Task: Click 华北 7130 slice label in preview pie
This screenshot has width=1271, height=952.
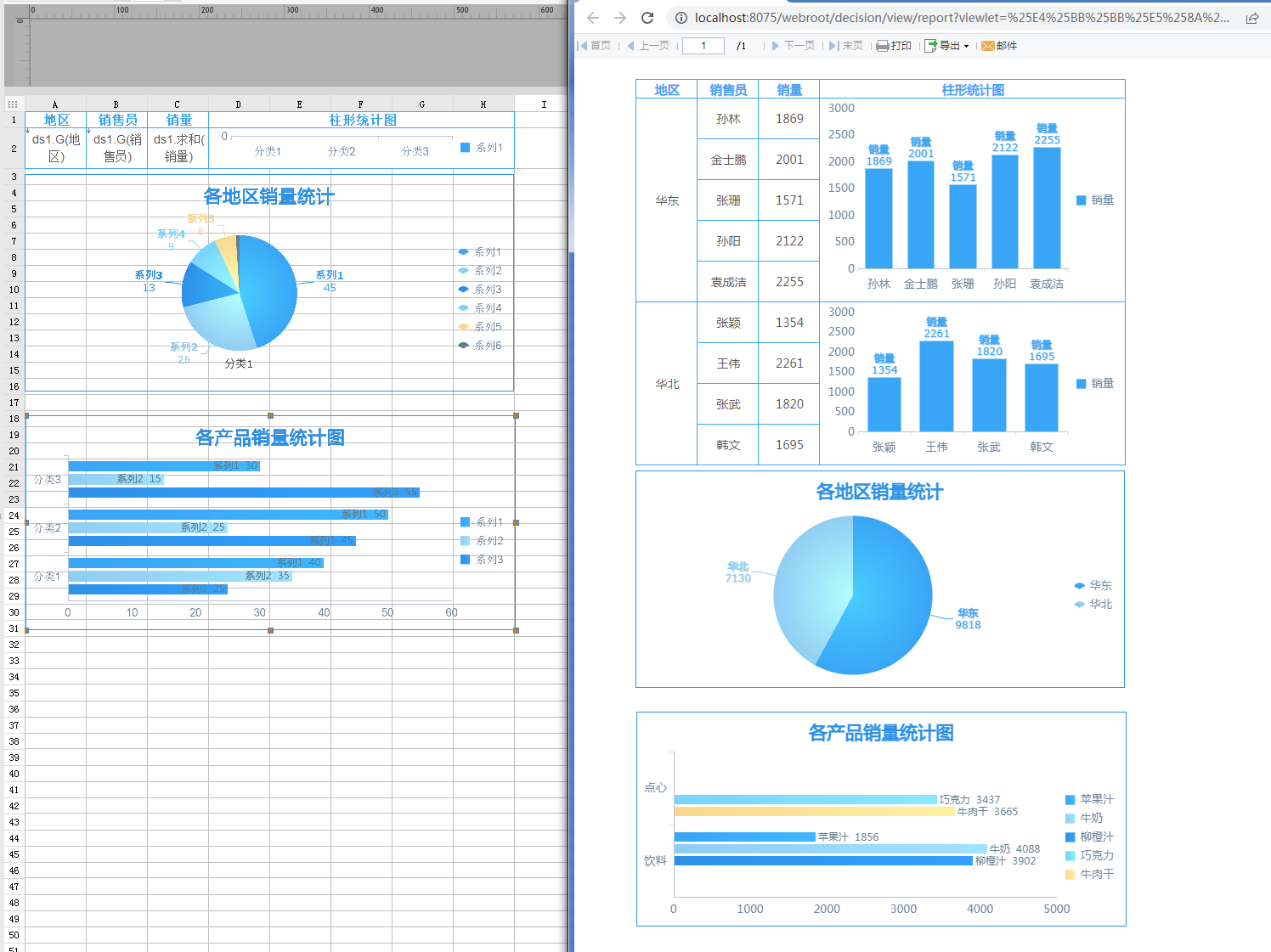Action: pos(738,572)
